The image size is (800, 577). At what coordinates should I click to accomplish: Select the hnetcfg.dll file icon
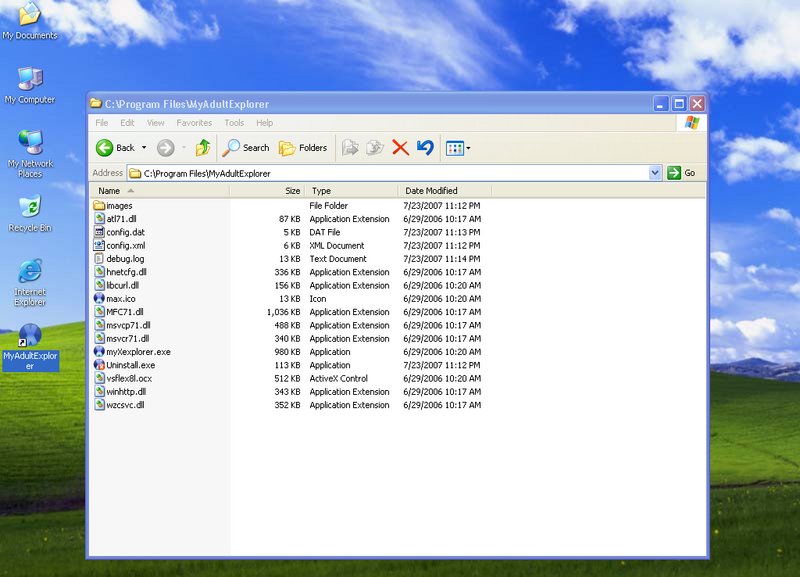coord(99,272)
